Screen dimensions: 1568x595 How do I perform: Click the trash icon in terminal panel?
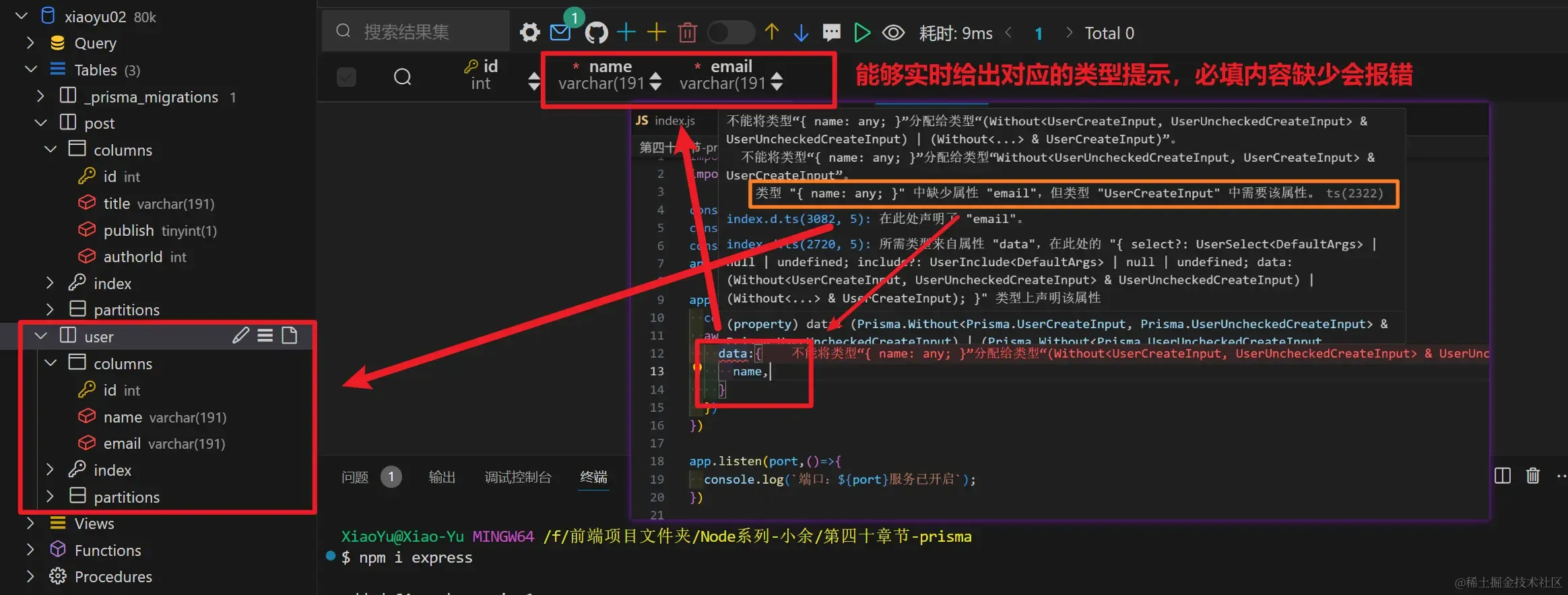tap(1533, 476)
